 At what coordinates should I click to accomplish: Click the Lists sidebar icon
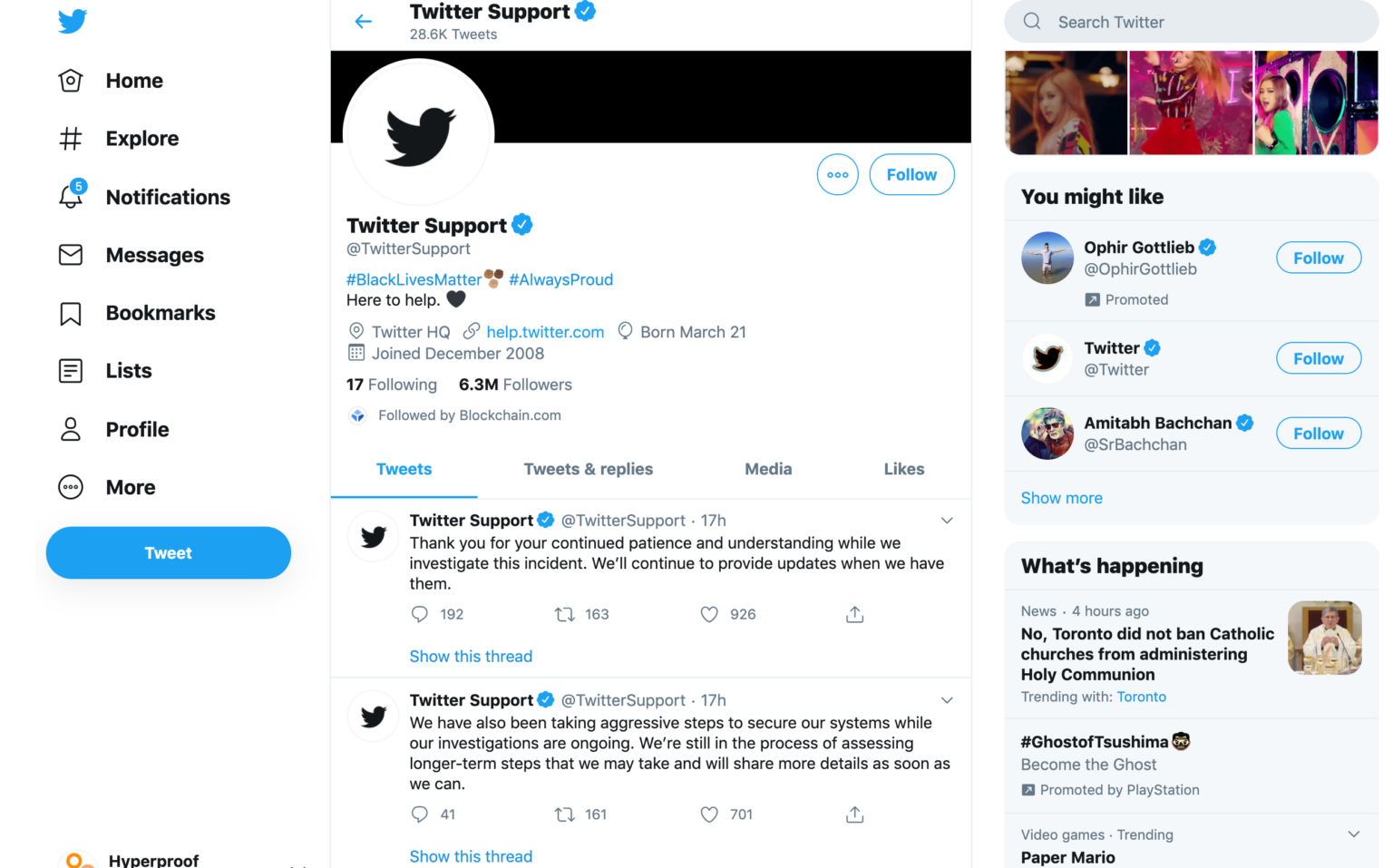[70, 371]
